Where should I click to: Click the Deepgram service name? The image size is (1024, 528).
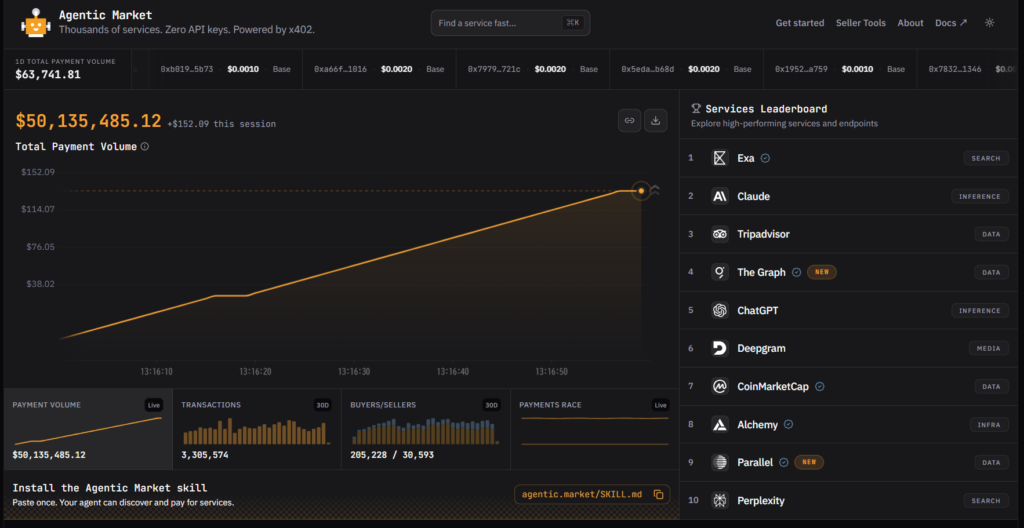point(761,348)
